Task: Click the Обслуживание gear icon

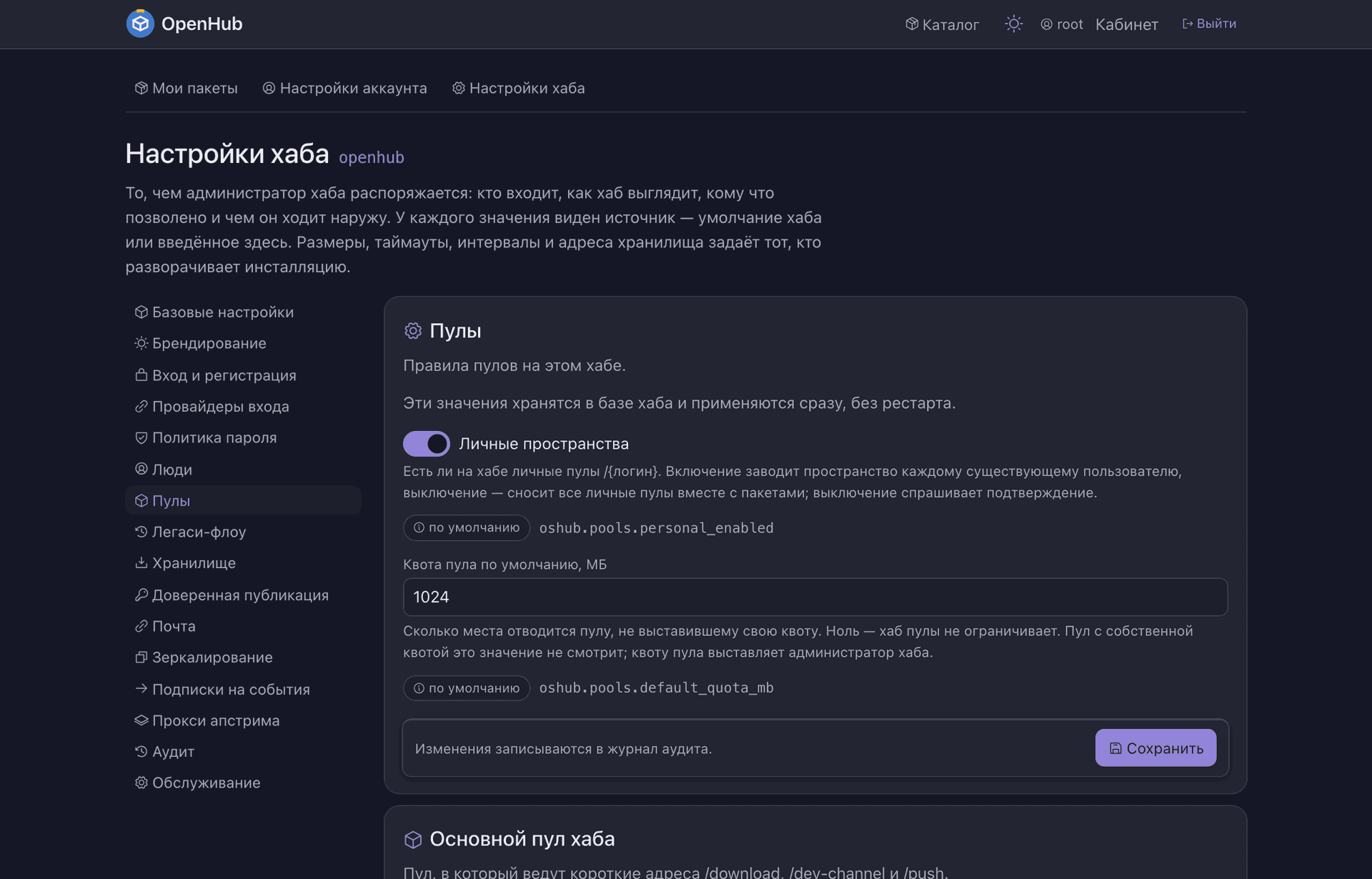Action: point(141,783)
